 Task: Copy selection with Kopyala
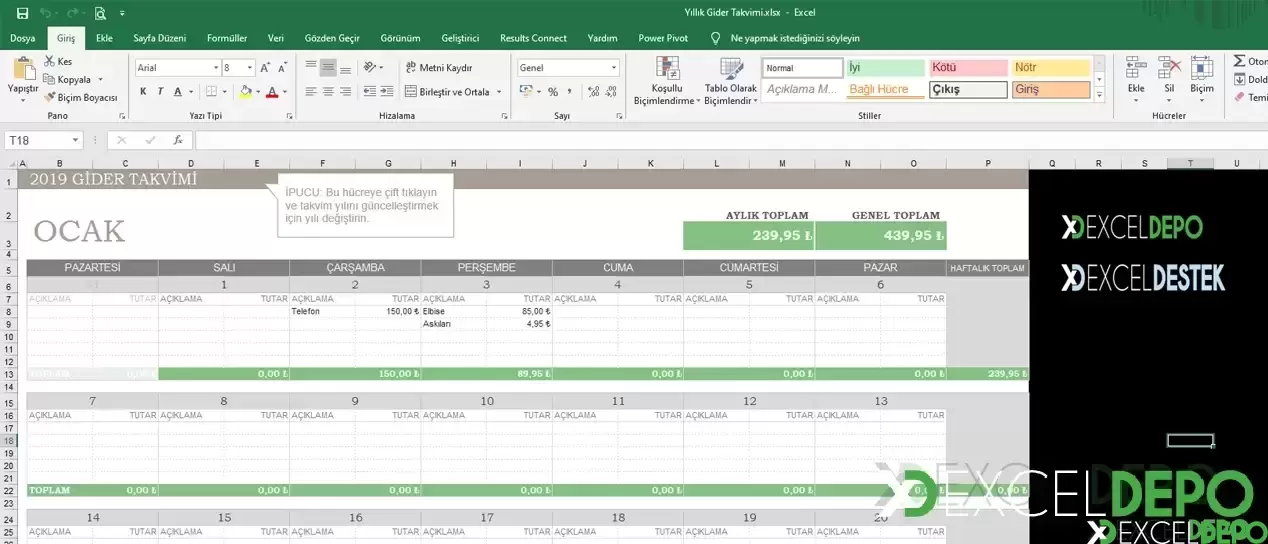pyautogui.click(x=68, y=79)
